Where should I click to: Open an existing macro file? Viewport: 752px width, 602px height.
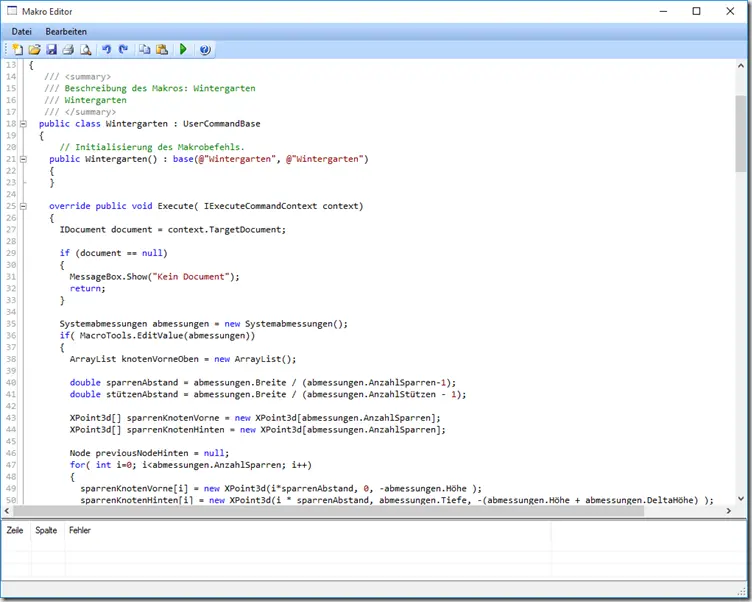coord(35,49)
